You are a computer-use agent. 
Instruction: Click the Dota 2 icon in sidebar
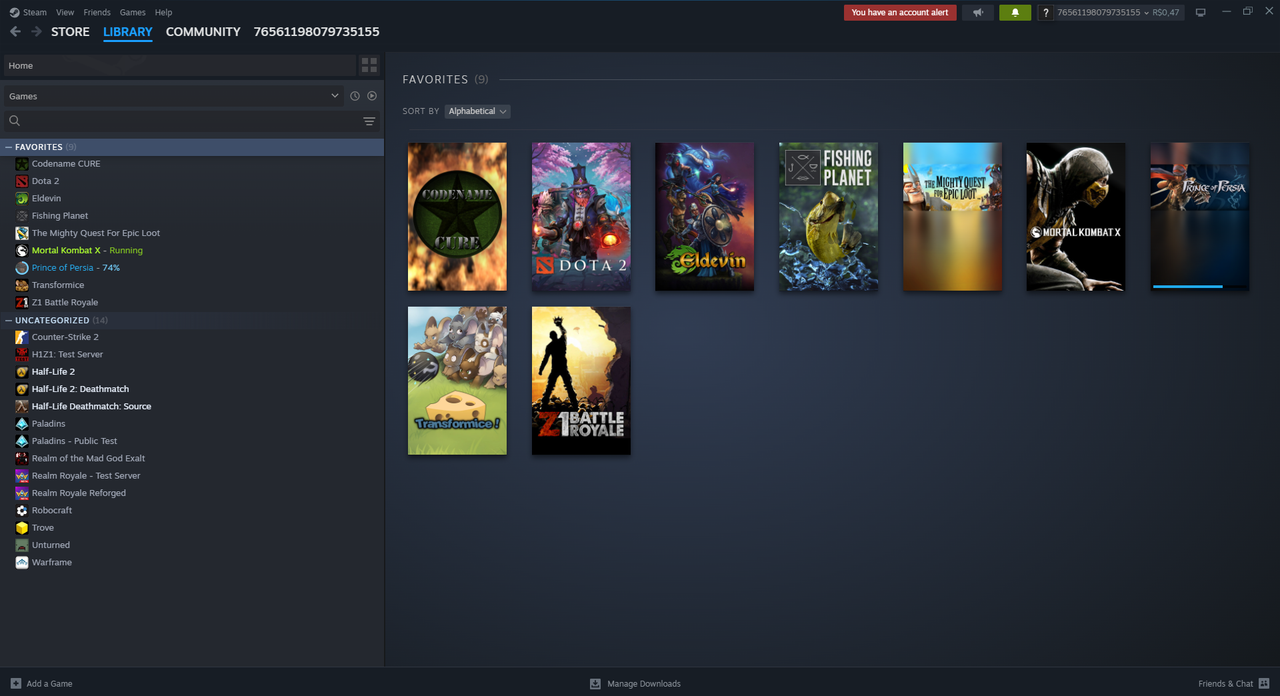point(22,181)
